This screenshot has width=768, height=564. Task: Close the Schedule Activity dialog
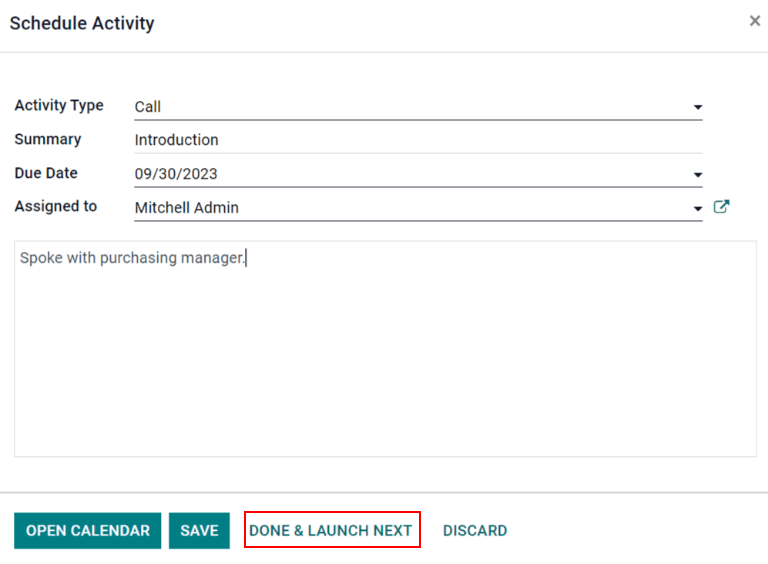754,21
